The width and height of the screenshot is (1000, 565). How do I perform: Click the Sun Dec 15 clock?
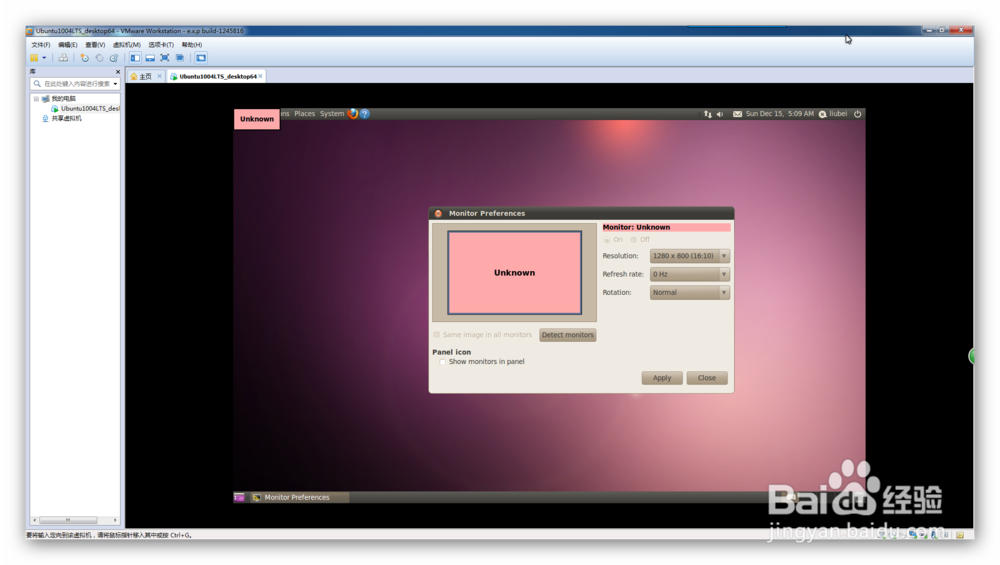[x=779, y=114]
